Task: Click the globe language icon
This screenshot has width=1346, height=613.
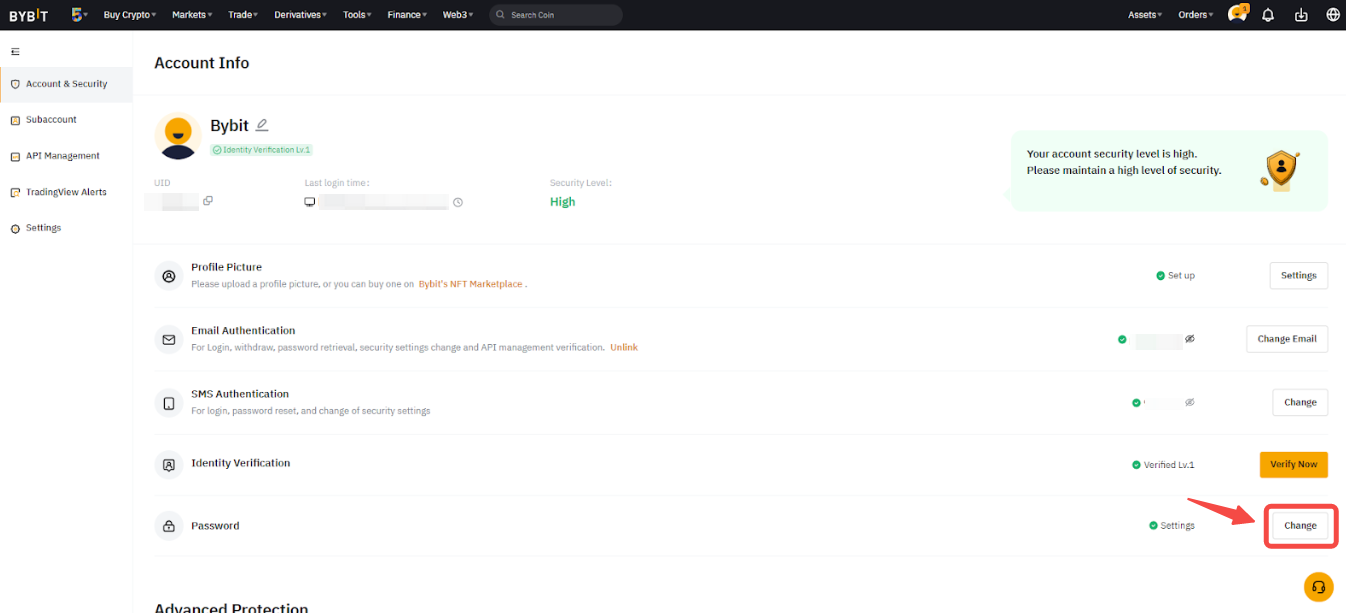Action: [x=1332, y=15]
